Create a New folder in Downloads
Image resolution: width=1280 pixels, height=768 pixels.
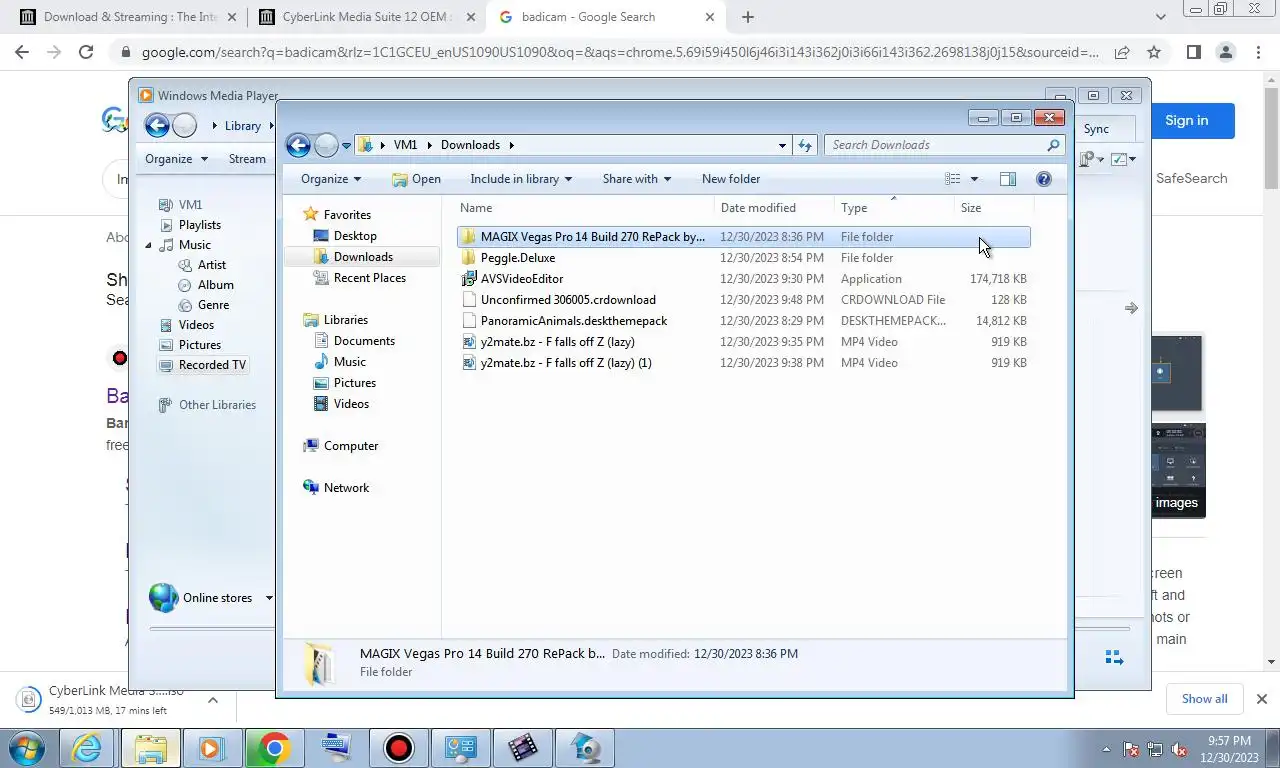click(x=731, y=179)
